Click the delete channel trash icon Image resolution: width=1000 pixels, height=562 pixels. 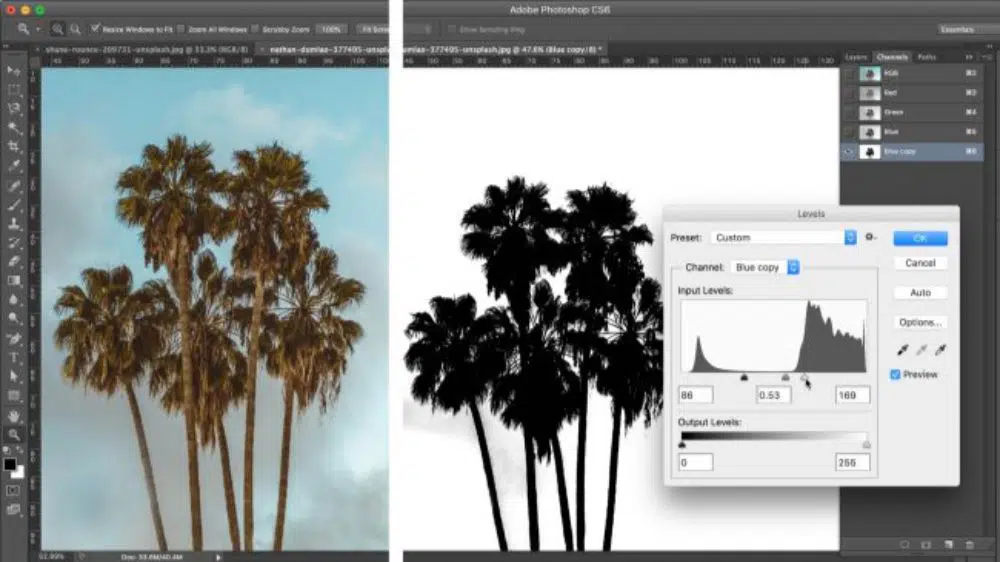[x=968, y=545]
